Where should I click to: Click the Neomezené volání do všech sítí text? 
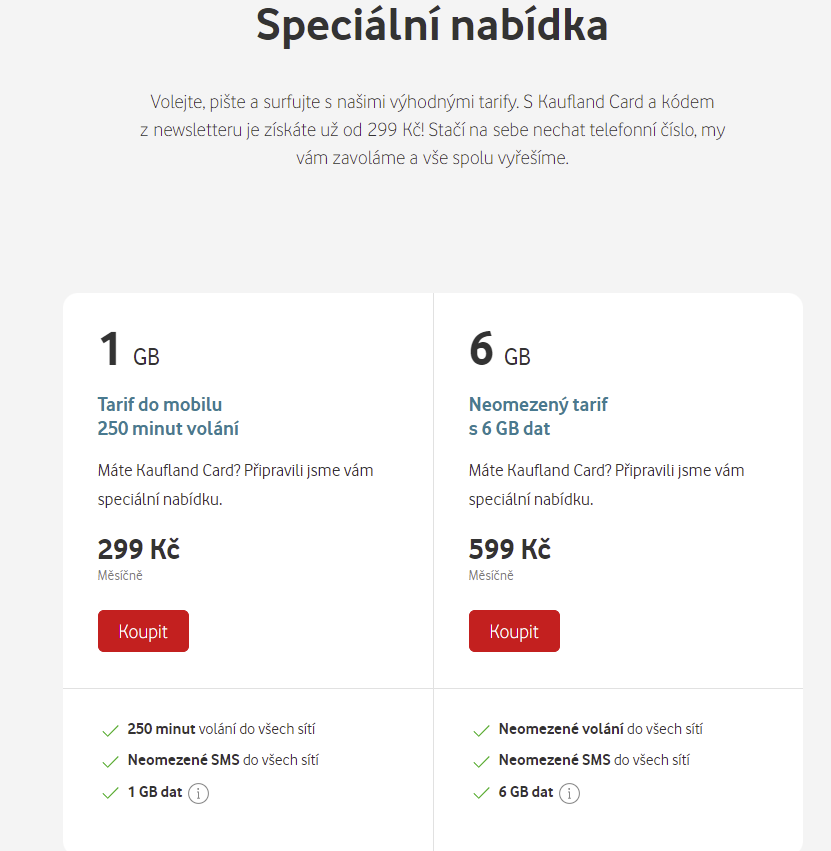coord(601,729)
